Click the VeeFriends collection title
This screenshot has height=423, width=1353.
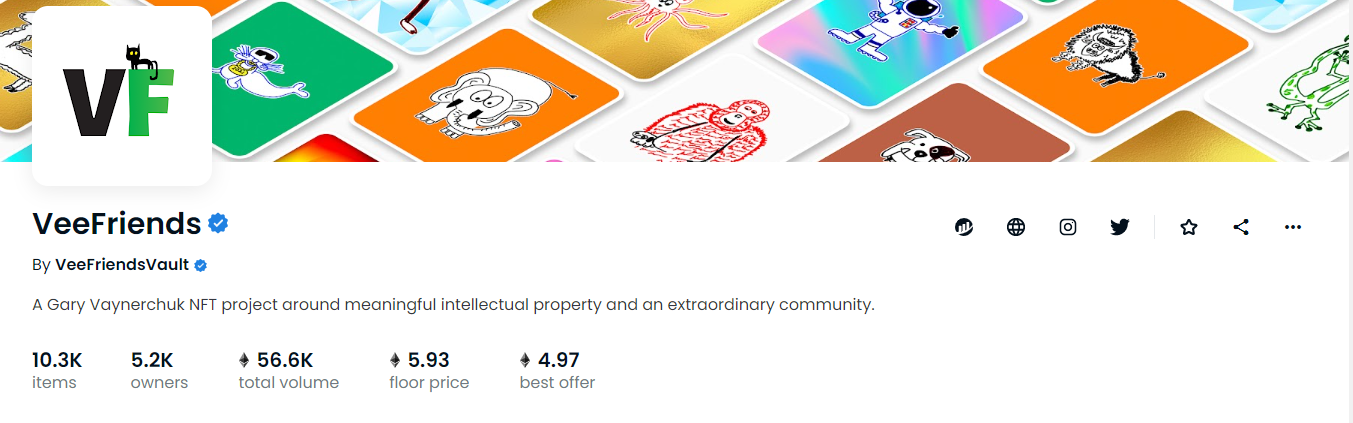[117, 223]
